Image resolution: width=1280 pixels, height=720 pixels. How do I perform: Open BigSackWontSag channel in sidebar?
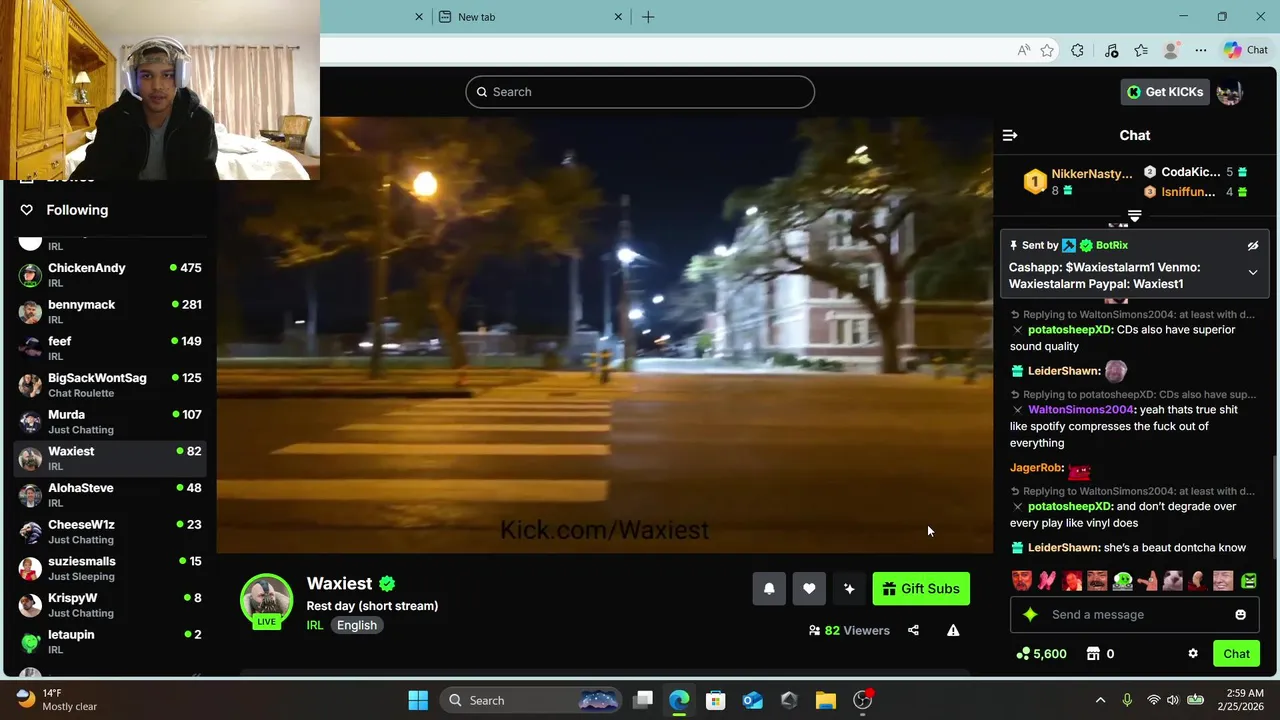(x=110, y=385)
